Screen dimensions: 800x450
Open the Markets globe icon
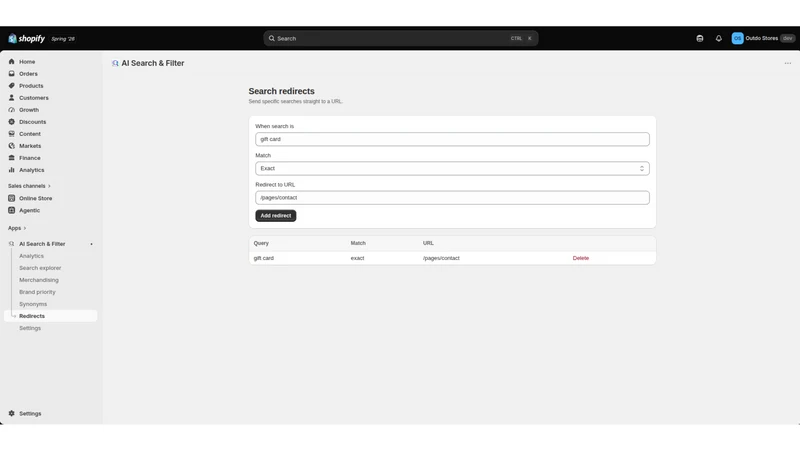pyautogui.click(x=12, y=145)
